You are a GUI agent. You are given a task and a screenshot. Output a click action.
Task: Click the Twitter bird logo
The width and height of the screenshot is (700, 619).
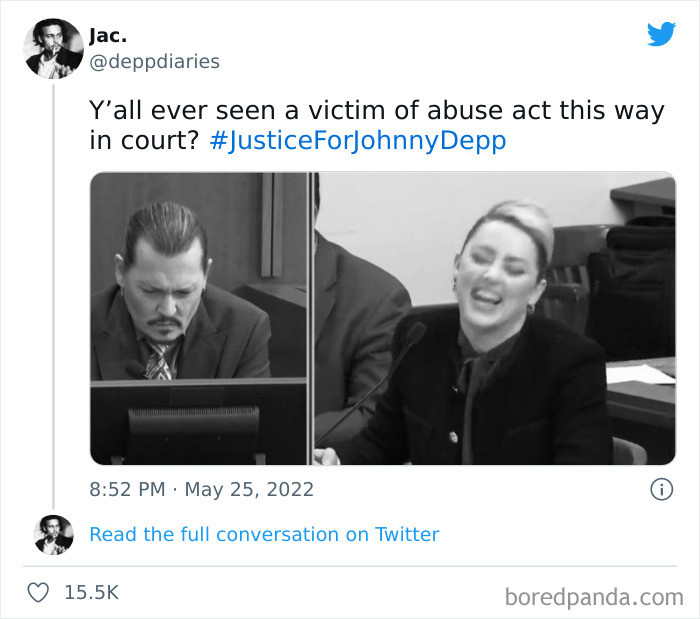pyautogui.click(x=662, y=34)
